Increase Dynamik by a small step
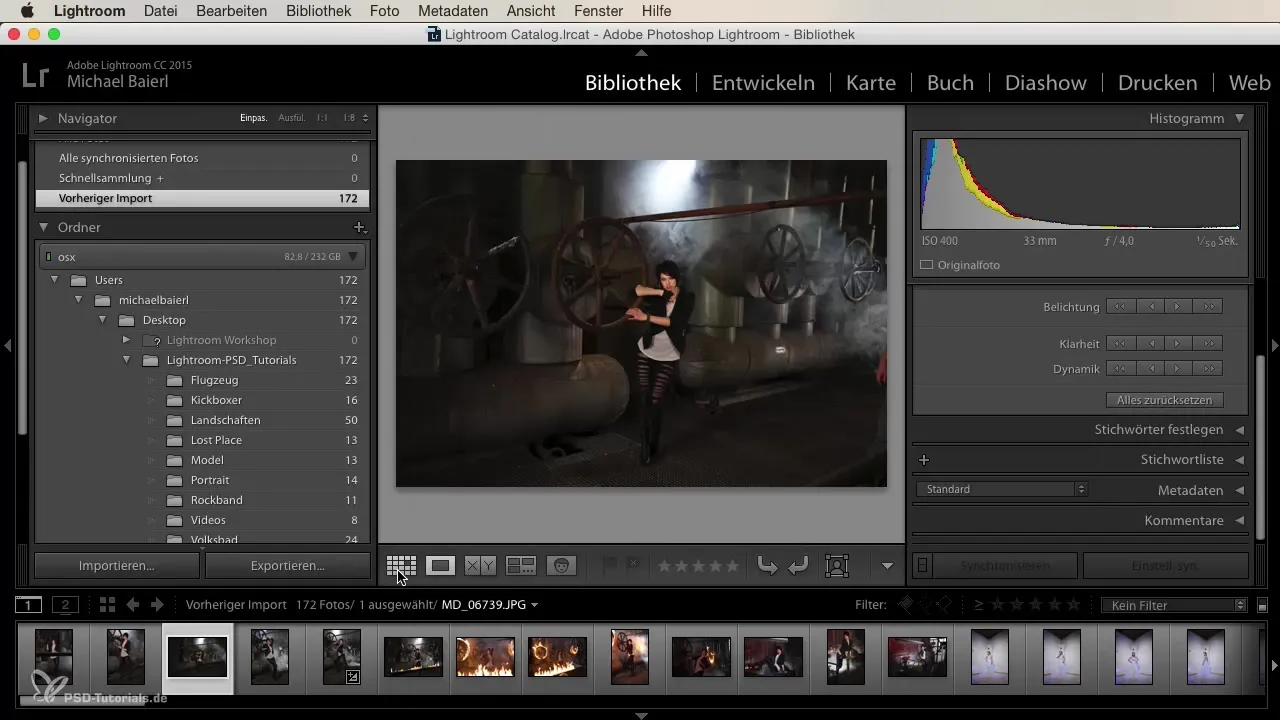1280x720 pixels. (x=1179, y=369)
